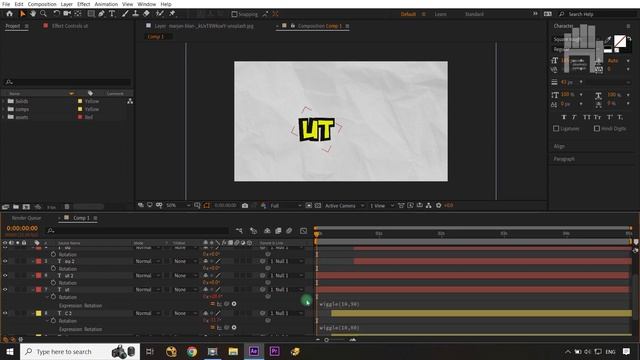Enable the Hindi Digits checkbox

pos(597,129)
